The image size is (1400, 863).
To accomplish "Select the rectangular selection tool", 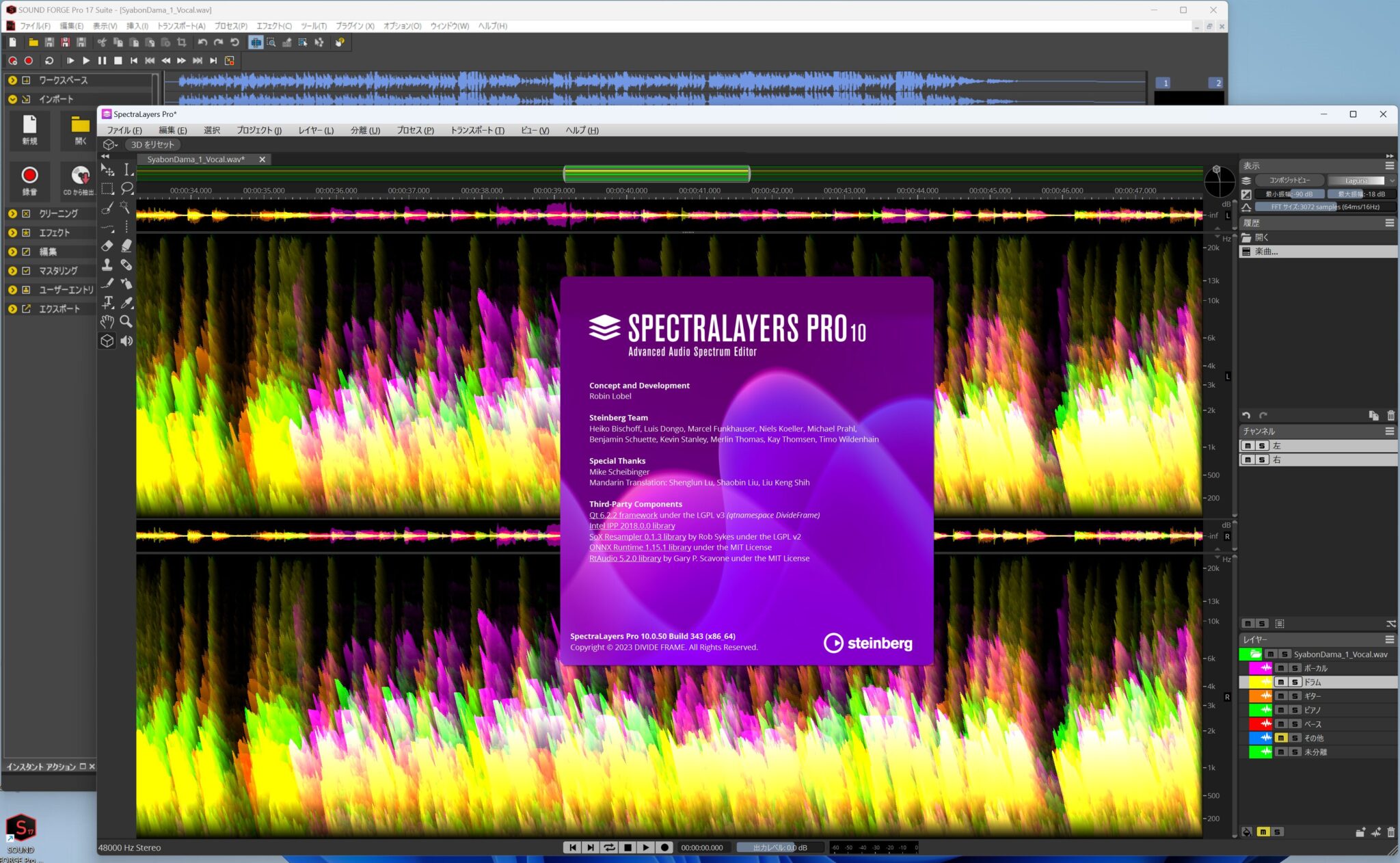I will pyautogui.click(x=108, y=189).
